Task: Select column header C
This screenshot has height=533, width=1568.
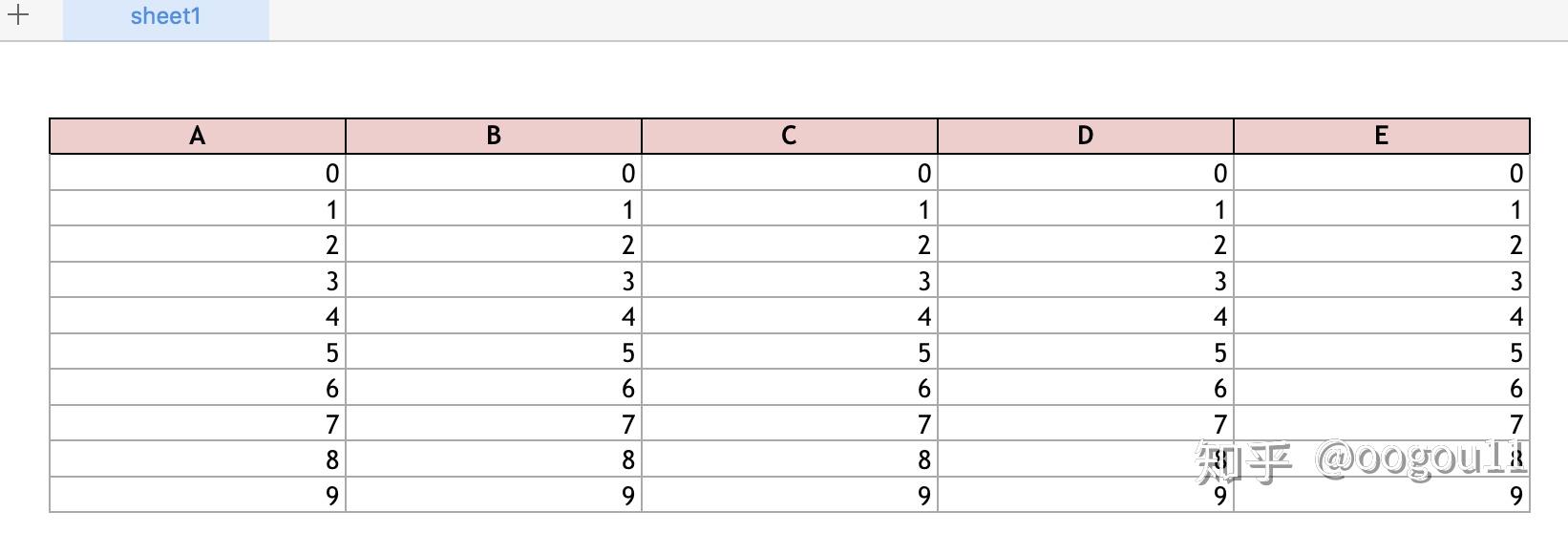Action: click(789, 136)
